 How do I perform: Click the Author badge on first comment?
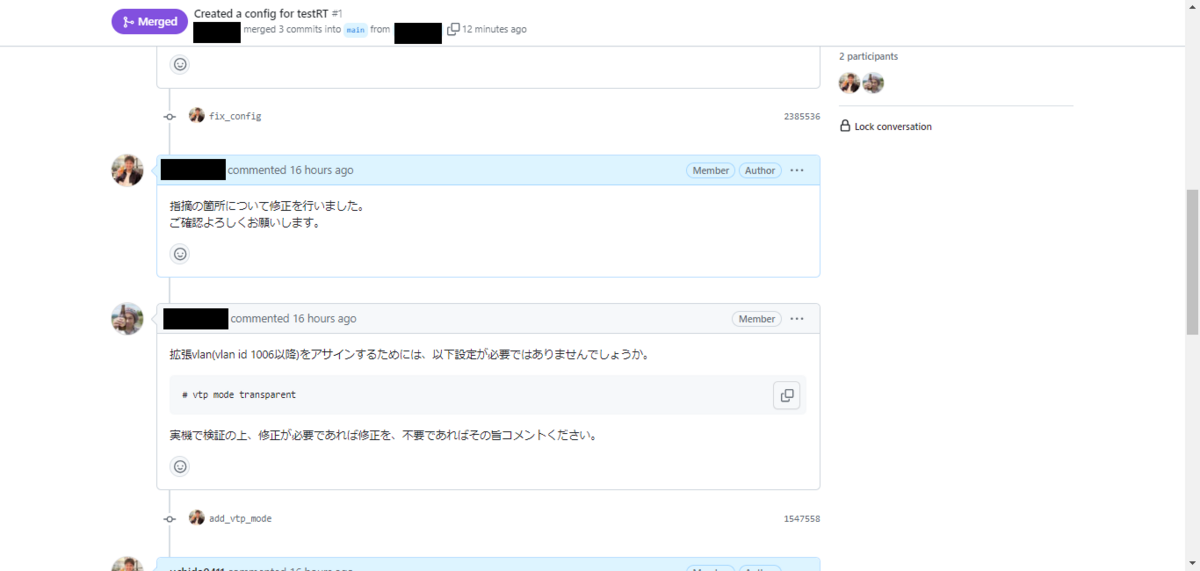click(x=760, y=170)
